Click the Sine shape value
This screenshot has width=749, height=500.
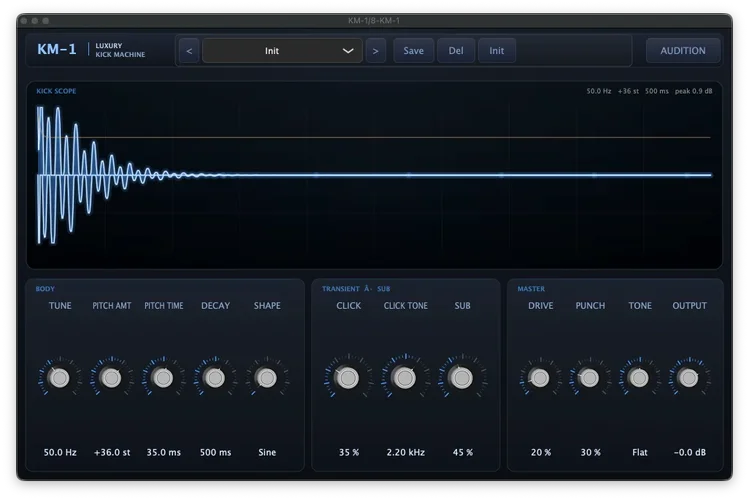[267, 452]
